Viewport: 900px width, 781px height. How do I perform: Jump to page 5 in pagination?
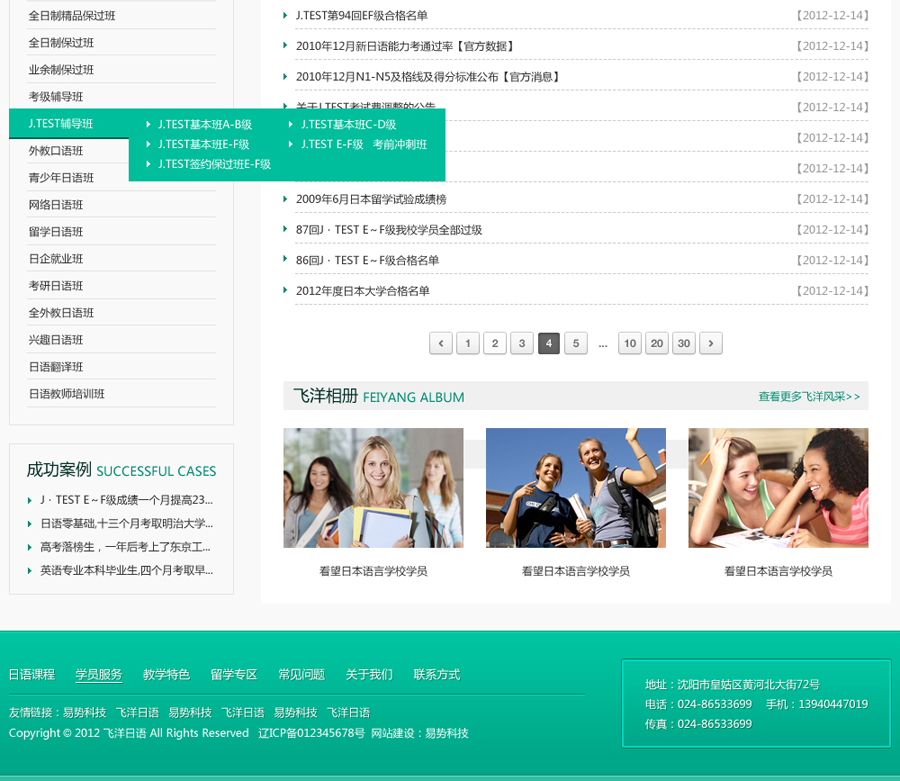point(575,344)
